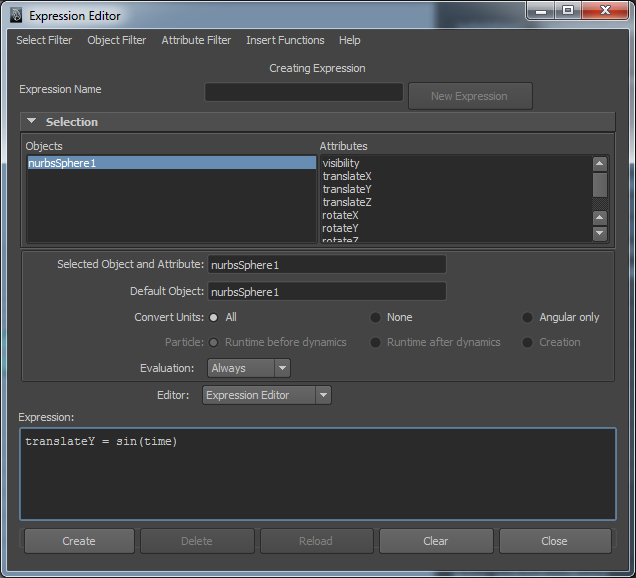Click the Expression Name input field
The height and width of the screenshot is (578, 636).
point(304,92)
